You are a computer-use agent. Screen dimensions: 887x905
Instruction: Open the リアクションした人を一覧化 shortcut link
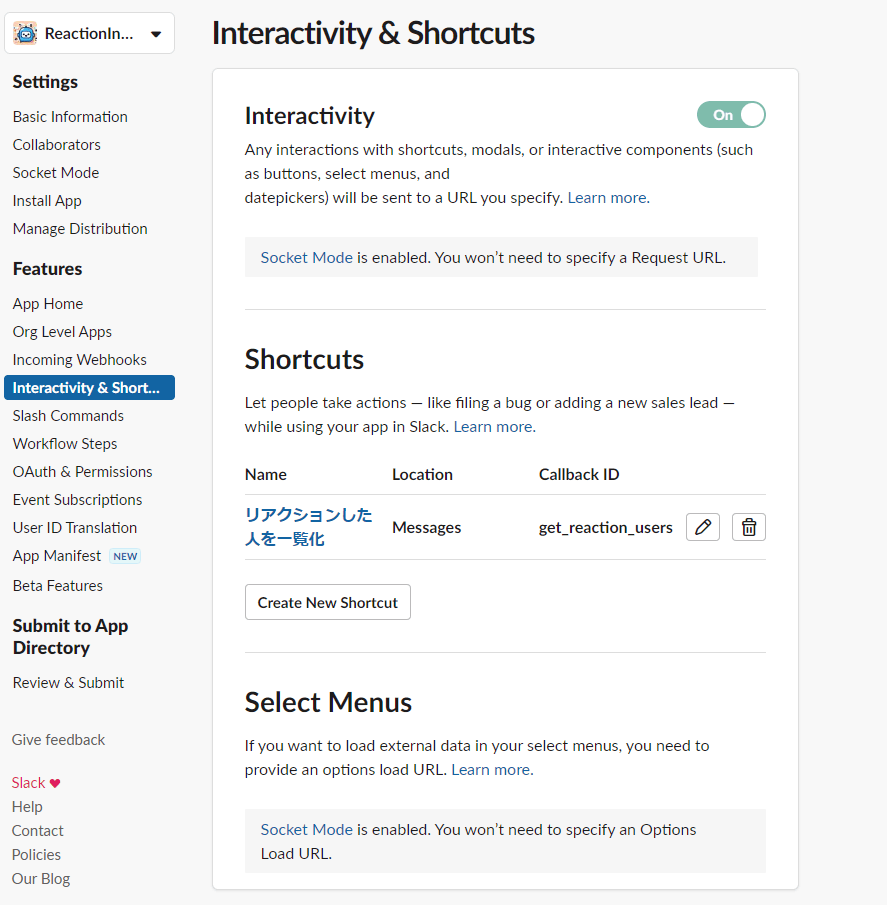click(308, 527)
